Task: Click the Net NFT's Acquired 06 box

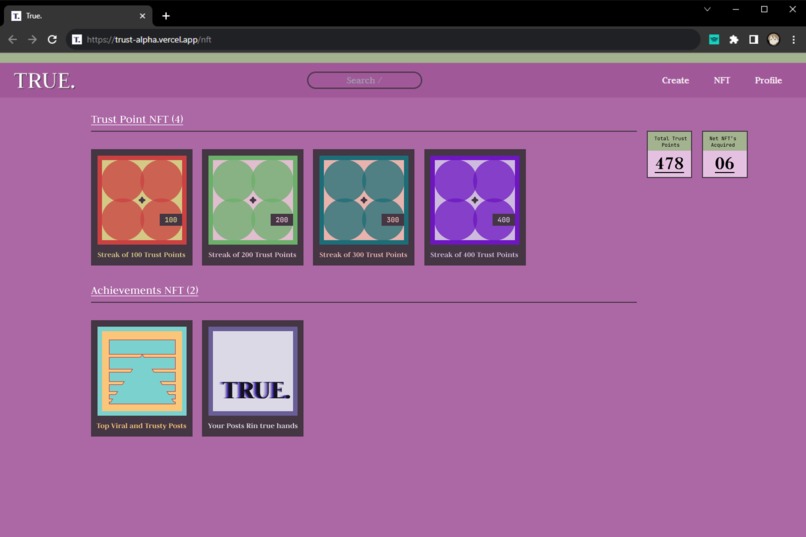Action: 725,154
